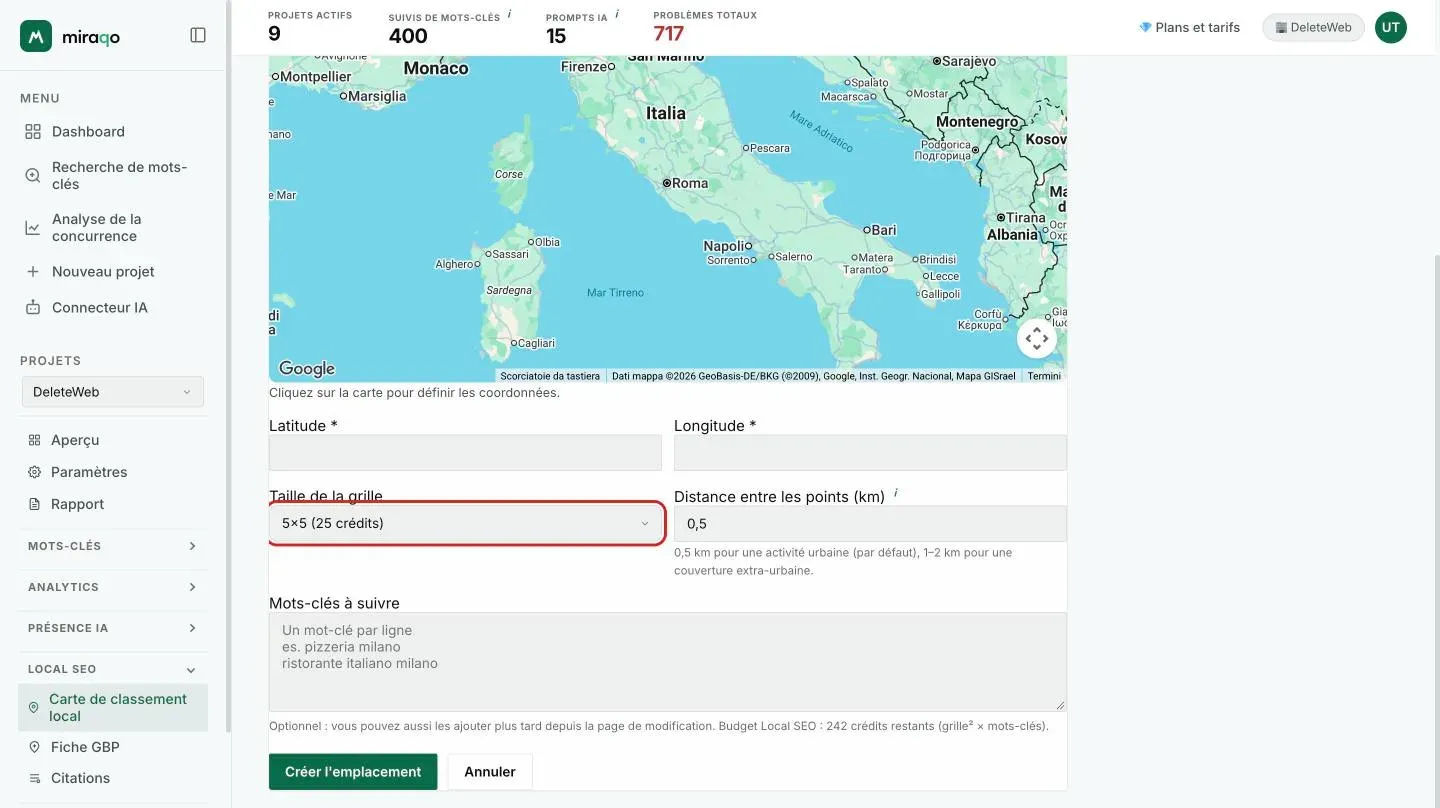
Task: Click the Paramètres gear icon
Action: point(34,472)
